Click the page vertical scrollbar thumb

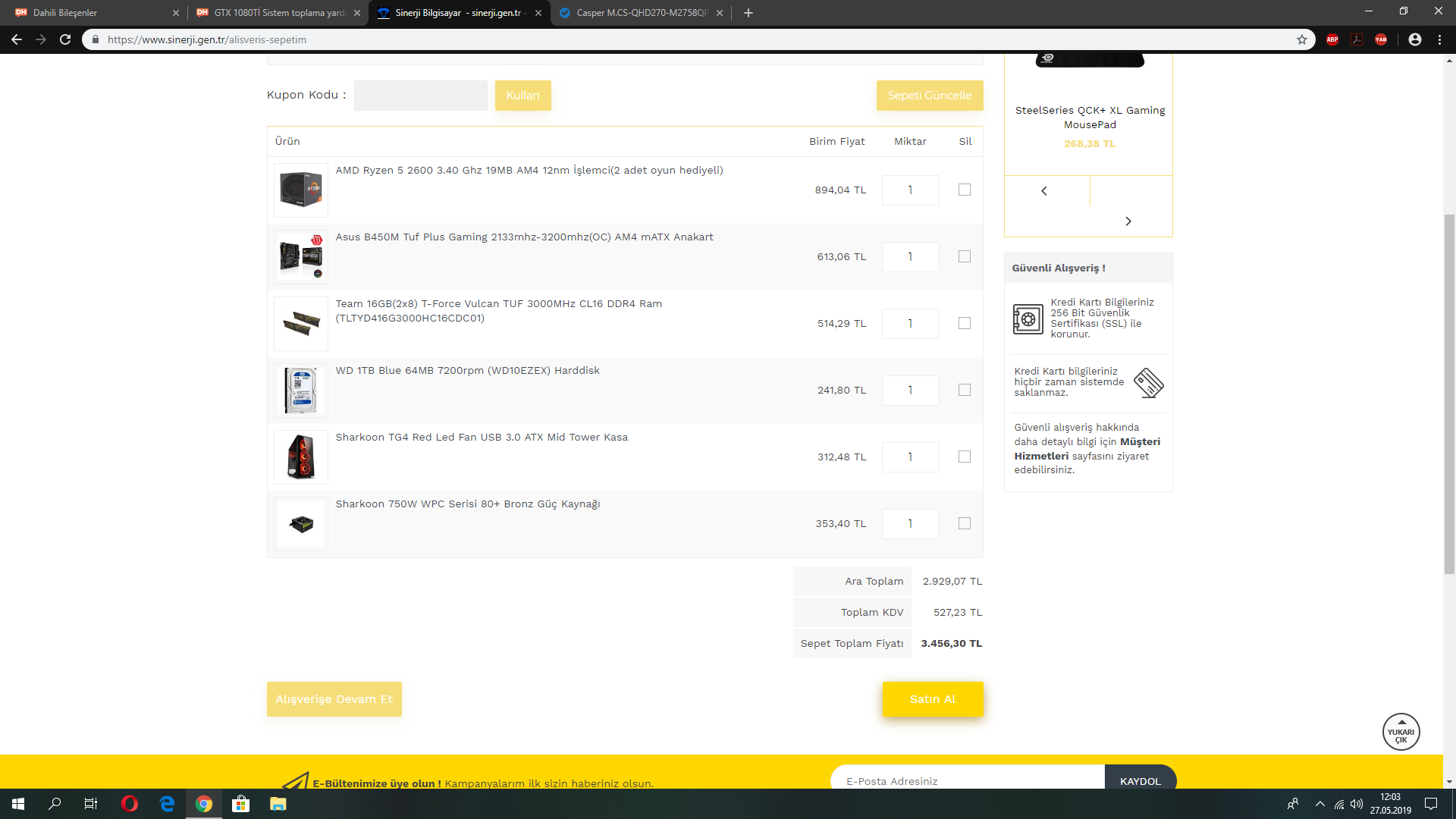pos(1449,394)
